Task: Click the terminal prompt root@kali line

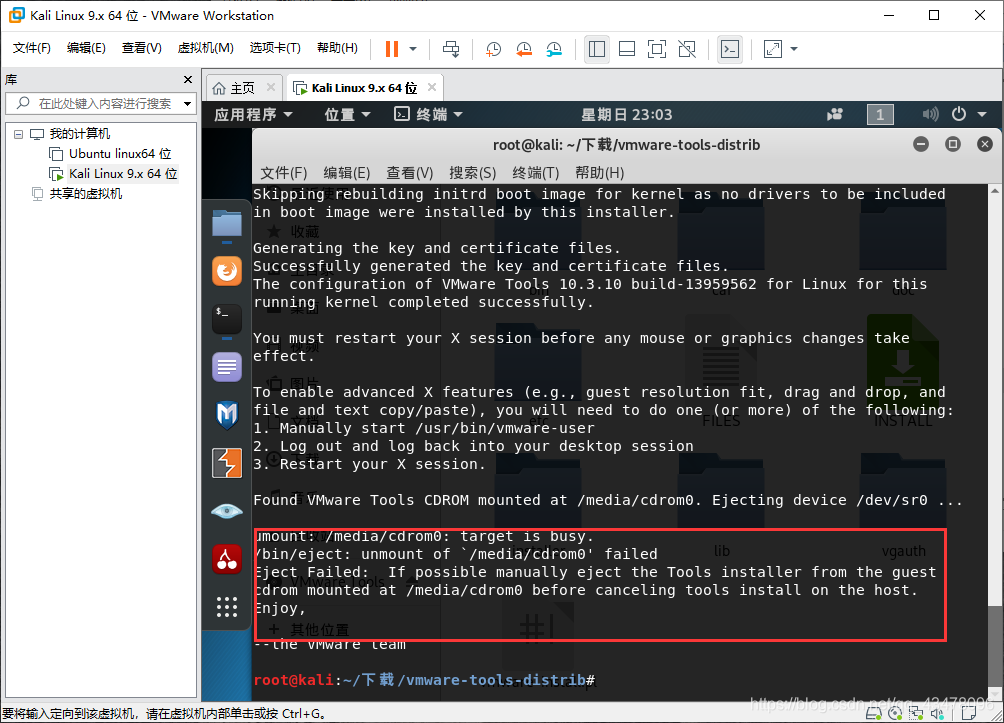Action: click(425, 679)
